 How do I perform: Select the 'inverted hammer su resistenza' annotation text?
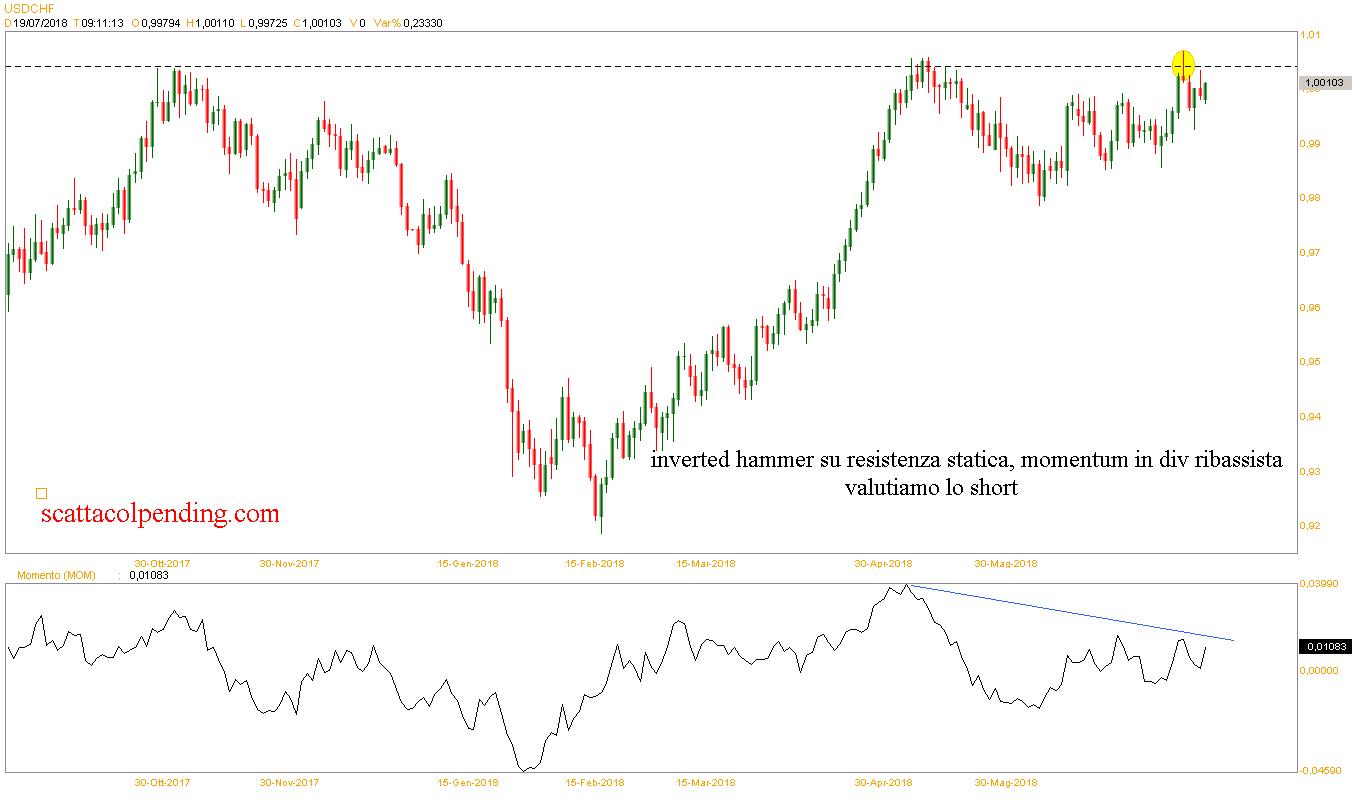tap(966, 461)
